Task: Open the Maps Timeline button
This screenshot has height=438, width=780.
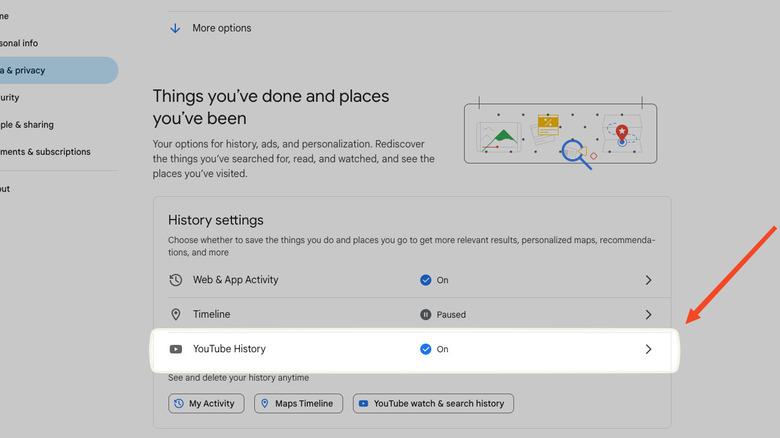Action: coord(298,403)
